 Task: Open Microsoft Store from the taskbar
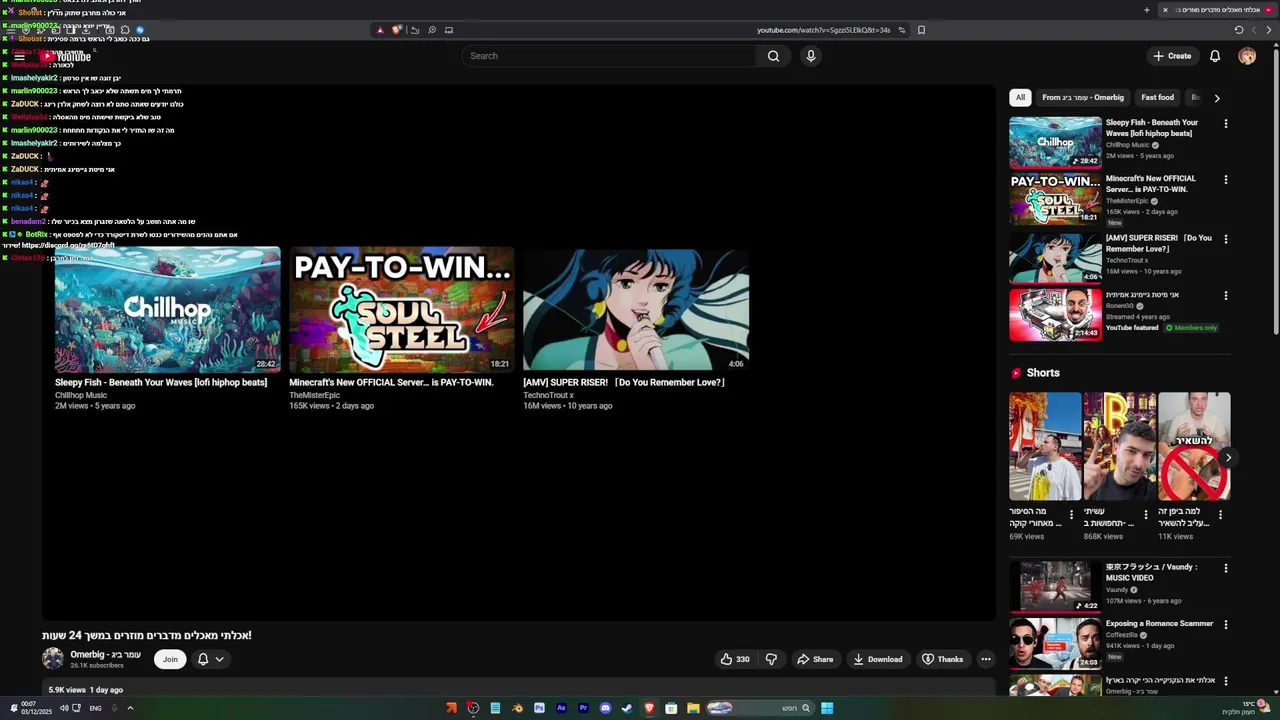[671, 708]
